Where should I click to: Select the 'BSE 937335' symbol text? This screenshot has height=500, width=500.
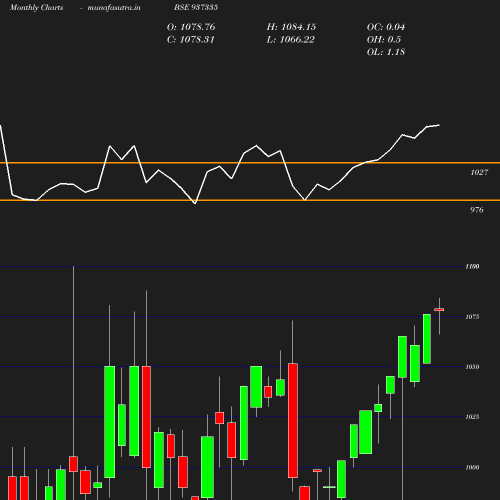196,7
